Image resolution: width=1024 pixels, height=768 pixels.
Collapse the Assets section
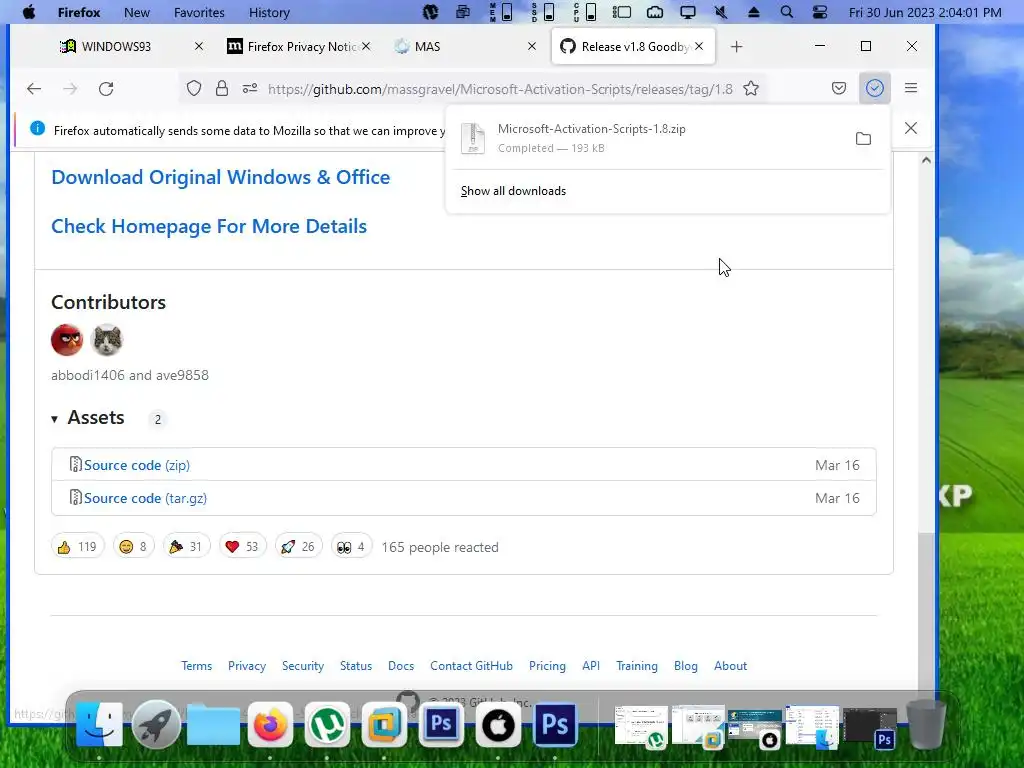coord(89,417)
